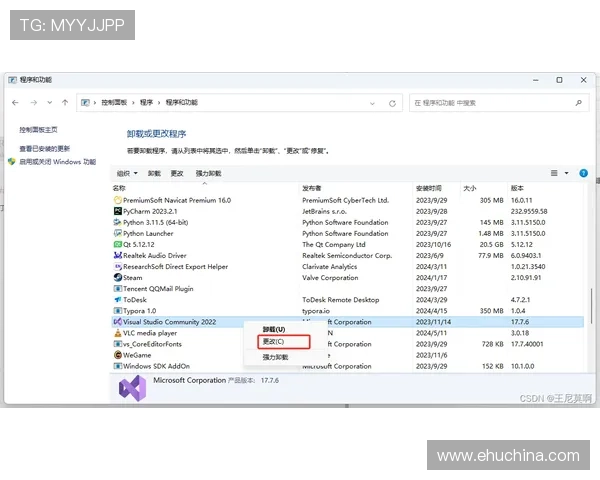Click Realtek Semiconductor Corp. publisher text
This screenshot has width=600, height=480.
click(x=347, y=256)
